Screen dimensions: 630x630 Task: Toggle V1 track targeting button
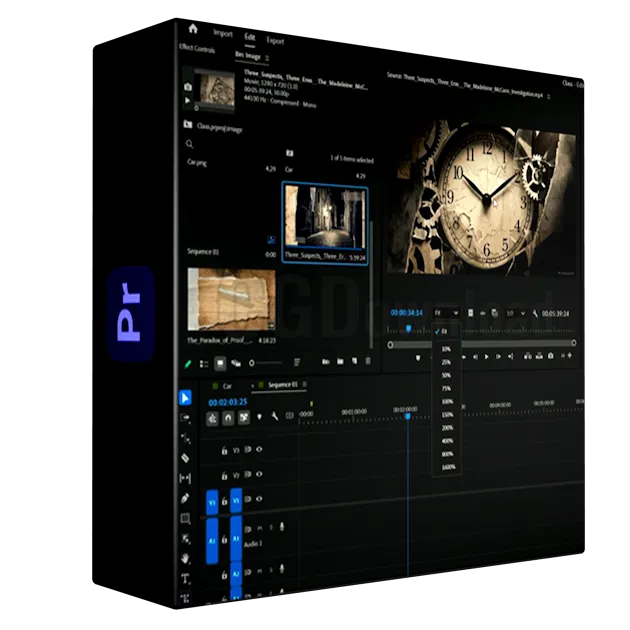(x=236, y=500)
